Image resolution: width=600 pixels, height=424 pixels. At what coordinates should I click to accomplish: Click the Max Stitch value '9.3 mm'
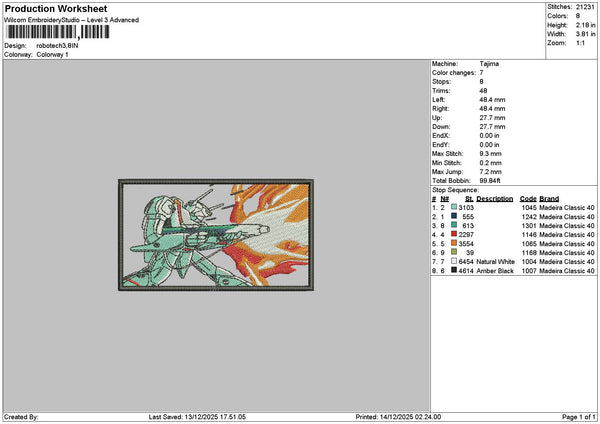point(491,154)
